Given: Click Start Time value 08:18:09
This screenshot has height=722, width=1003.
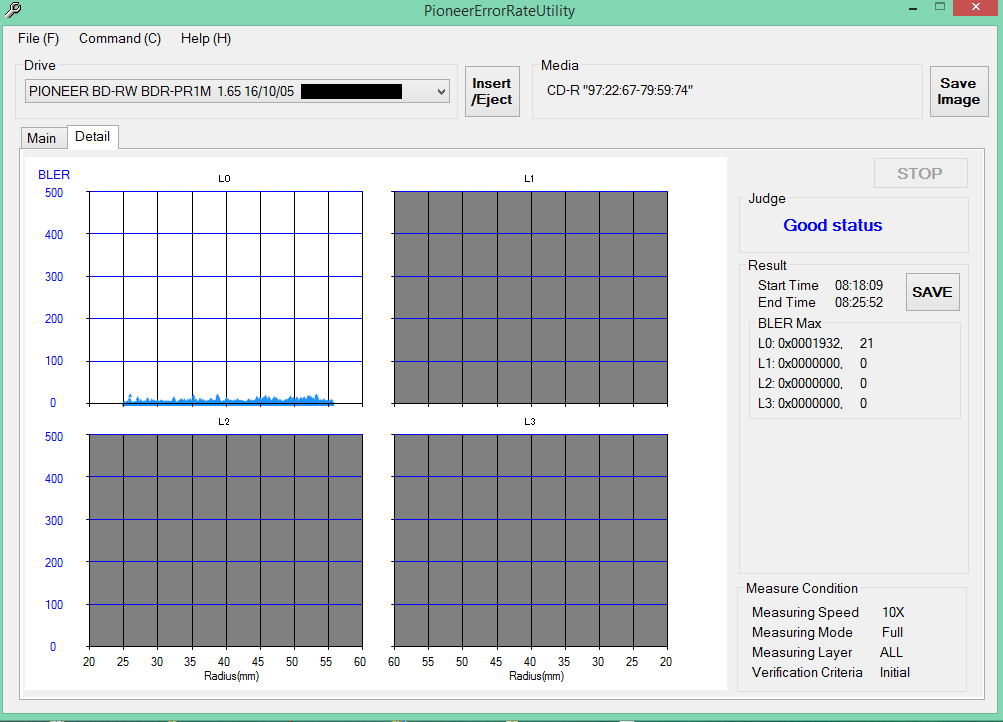Looking at the screenshot, I should click(x=859, y=285).
